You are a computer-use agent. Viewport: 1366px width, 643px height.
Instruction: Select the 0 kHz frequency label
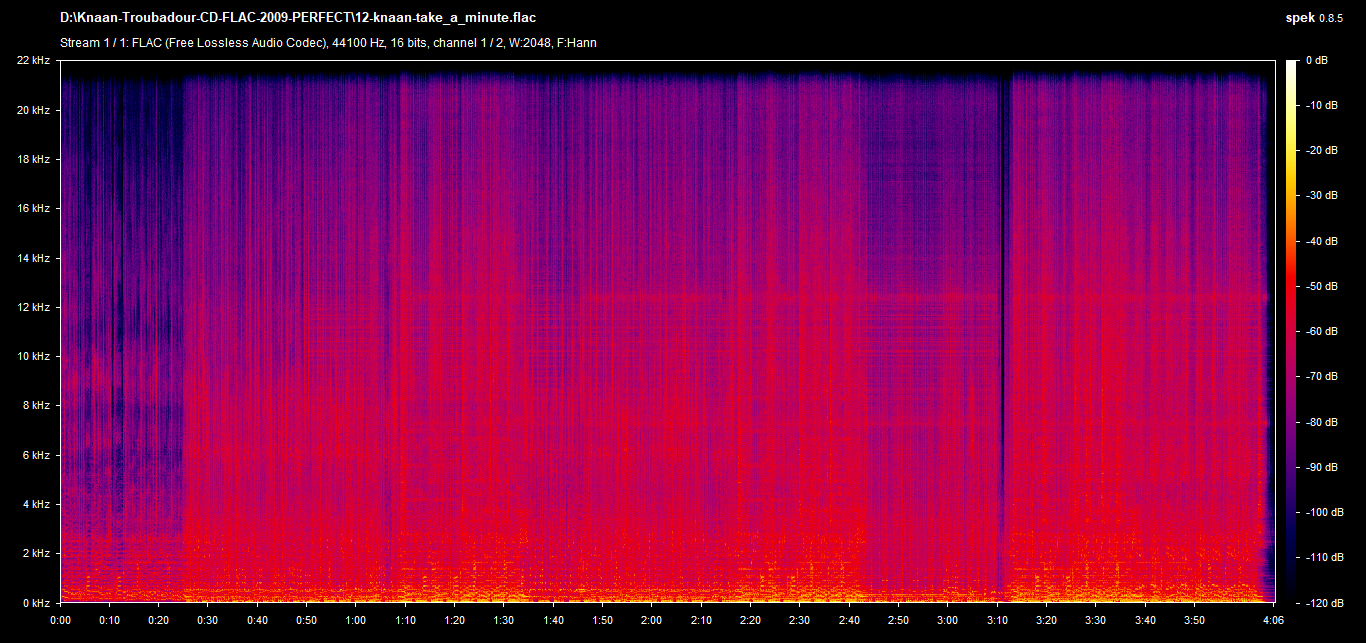coord(36,602)
